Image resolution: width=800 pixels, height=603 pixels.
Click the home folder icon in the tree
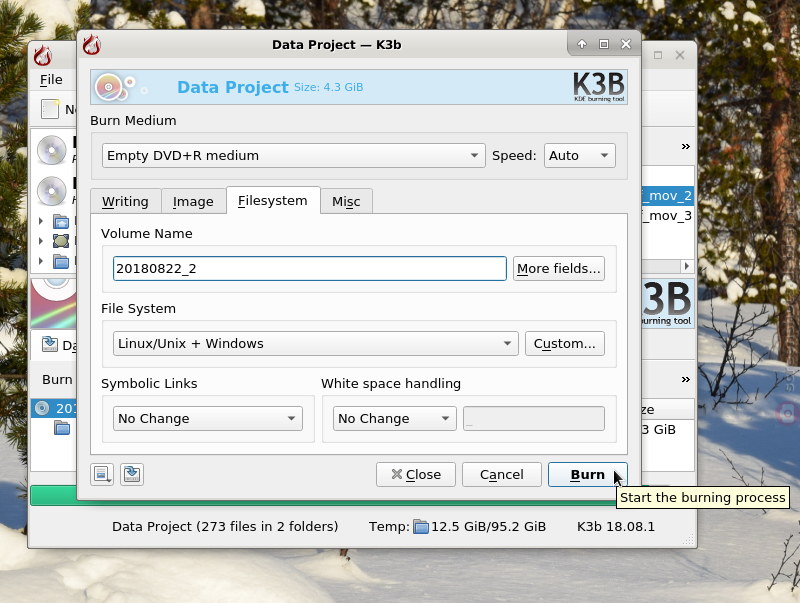click(x=61, y=221)
